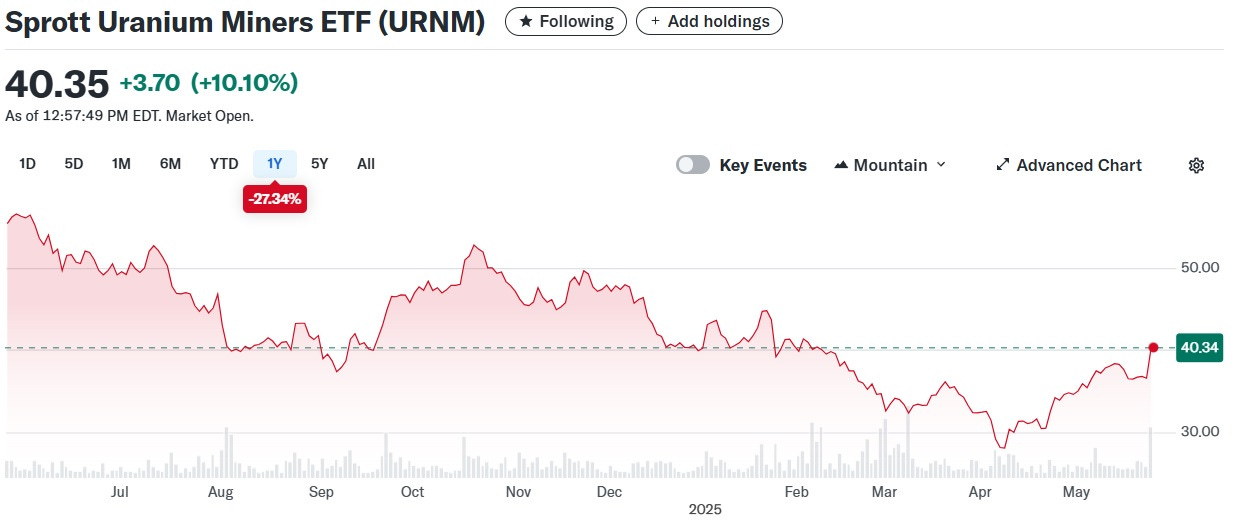Select the 5D time range
Image resolution: width=1234 pixels, height=522 pixels.
74,164
